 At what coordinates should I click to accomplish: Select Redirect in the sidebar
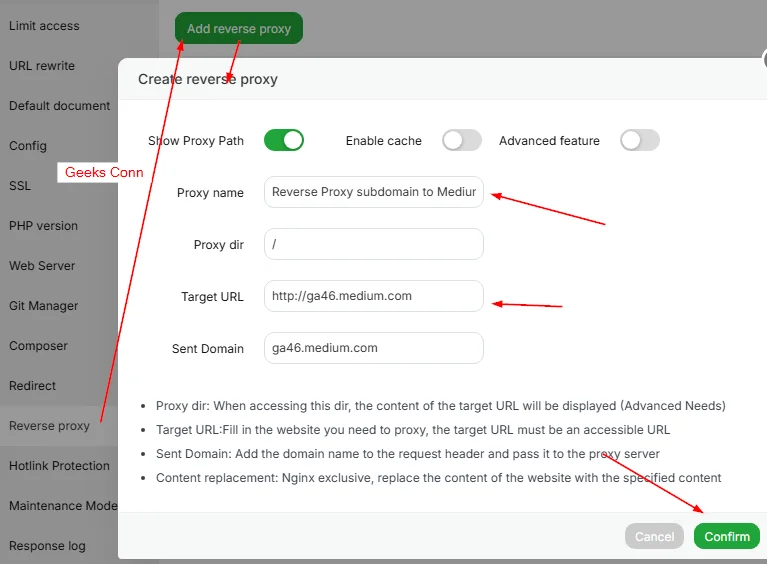[x=32, y=386]
